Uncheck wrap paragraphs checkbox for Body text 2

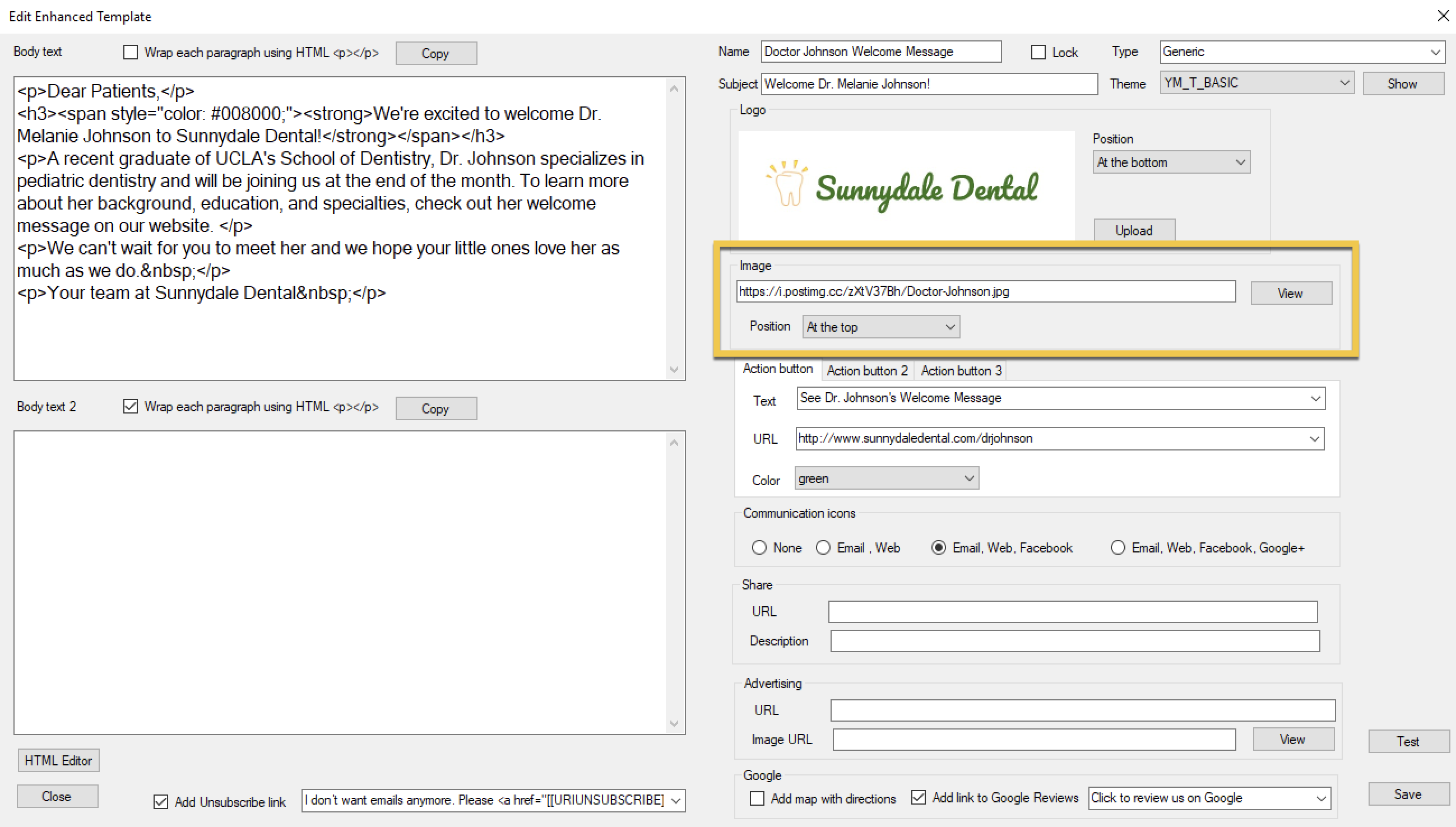click(x=131, y=407)
